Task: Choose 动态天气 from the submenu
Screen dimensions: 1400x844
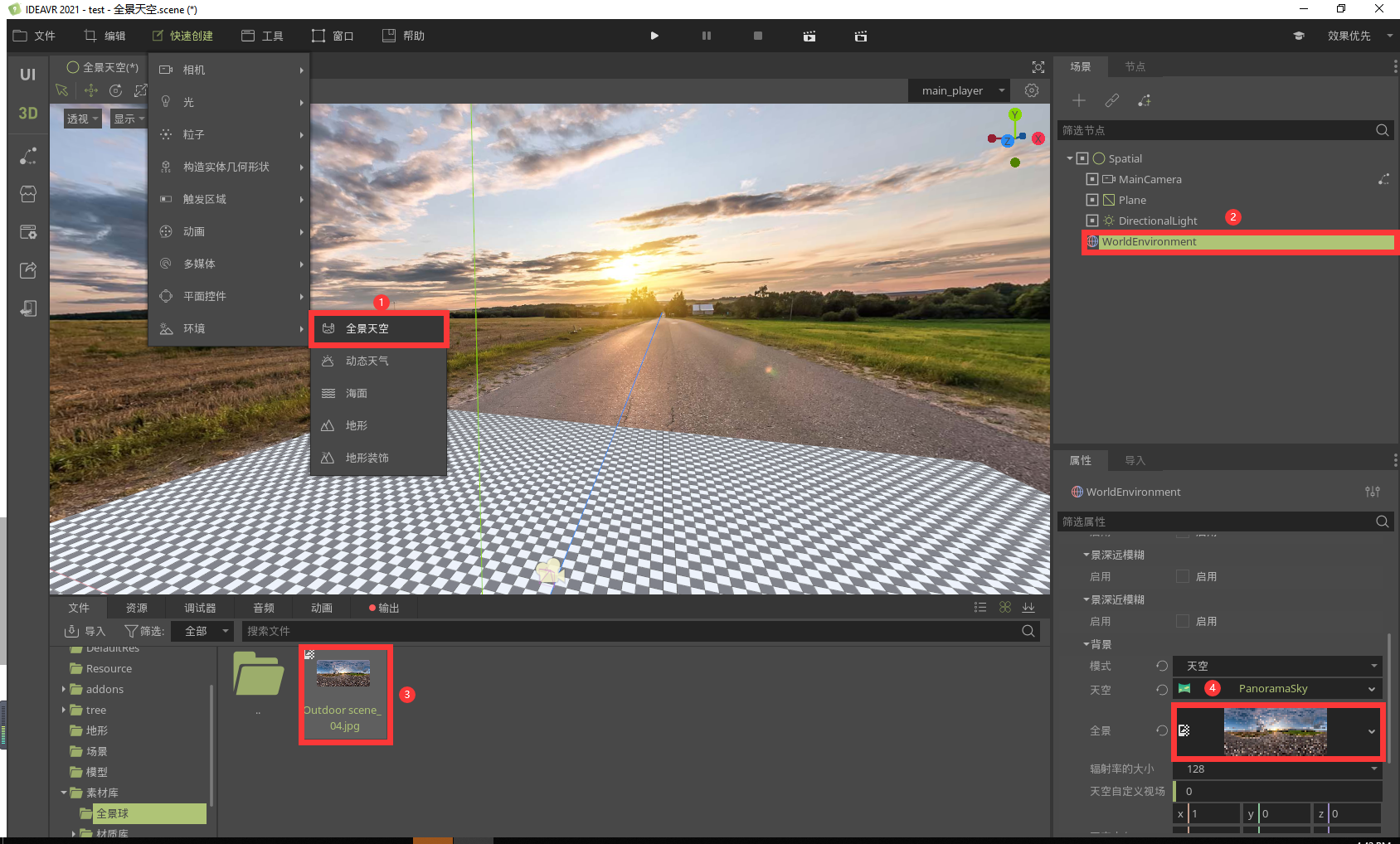Action: pos(378,361)
